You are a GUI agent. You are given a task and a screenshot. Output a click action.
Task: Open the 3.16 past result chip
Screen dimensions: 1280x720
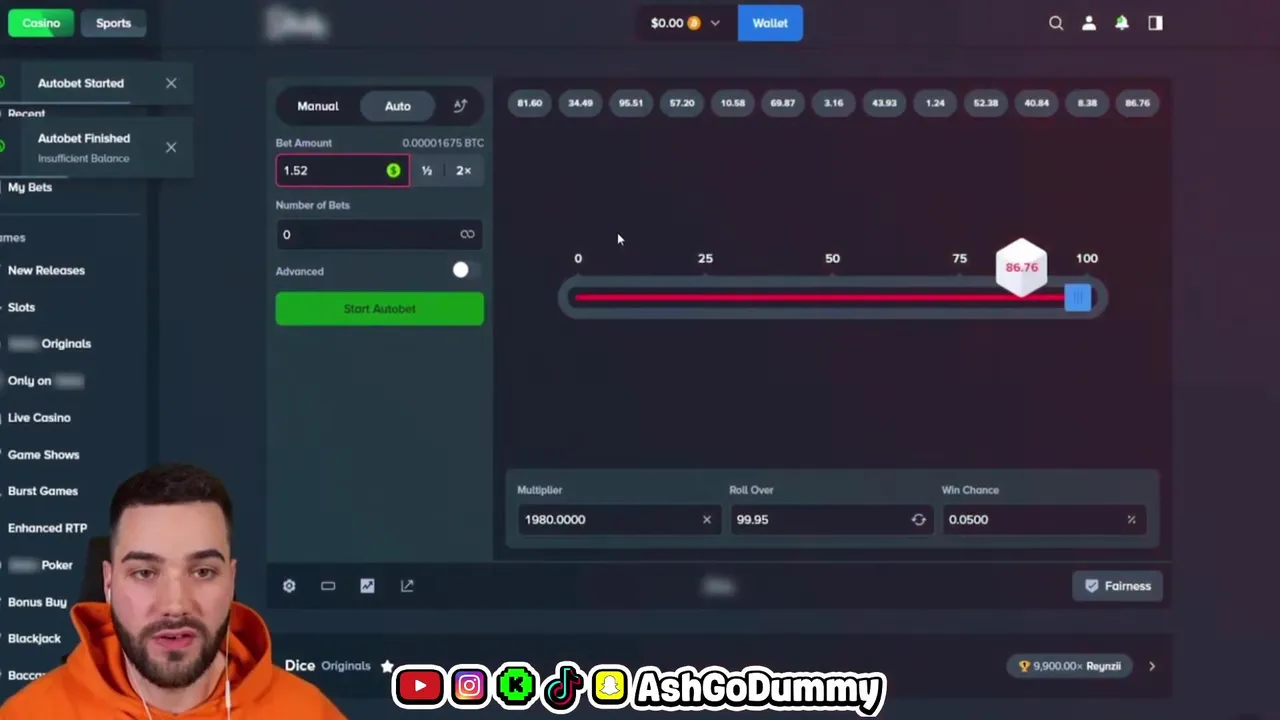834,103
